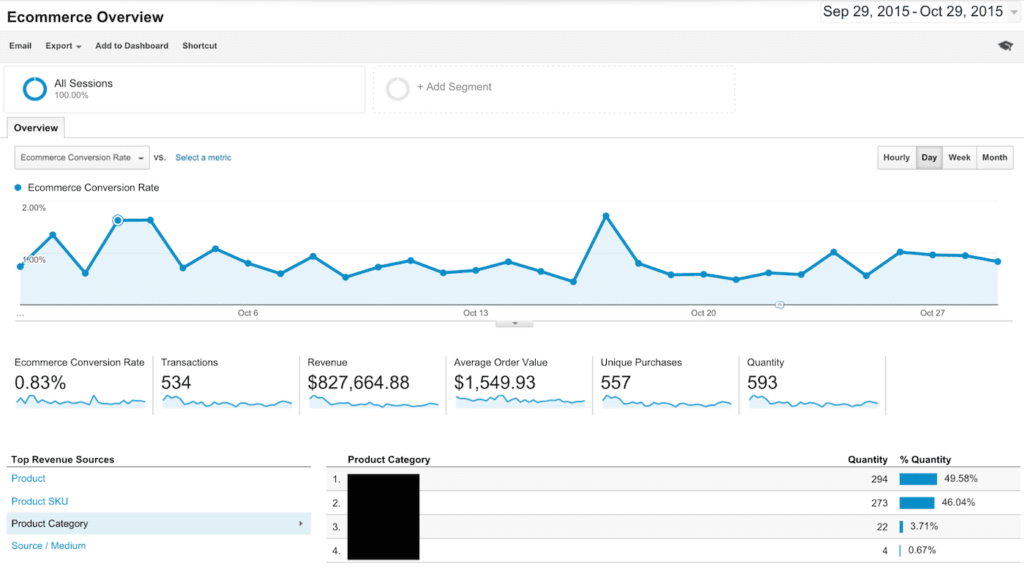Click the quantity value 294
This screenshot has width=1024, height=568.
(x=879, y=479)
